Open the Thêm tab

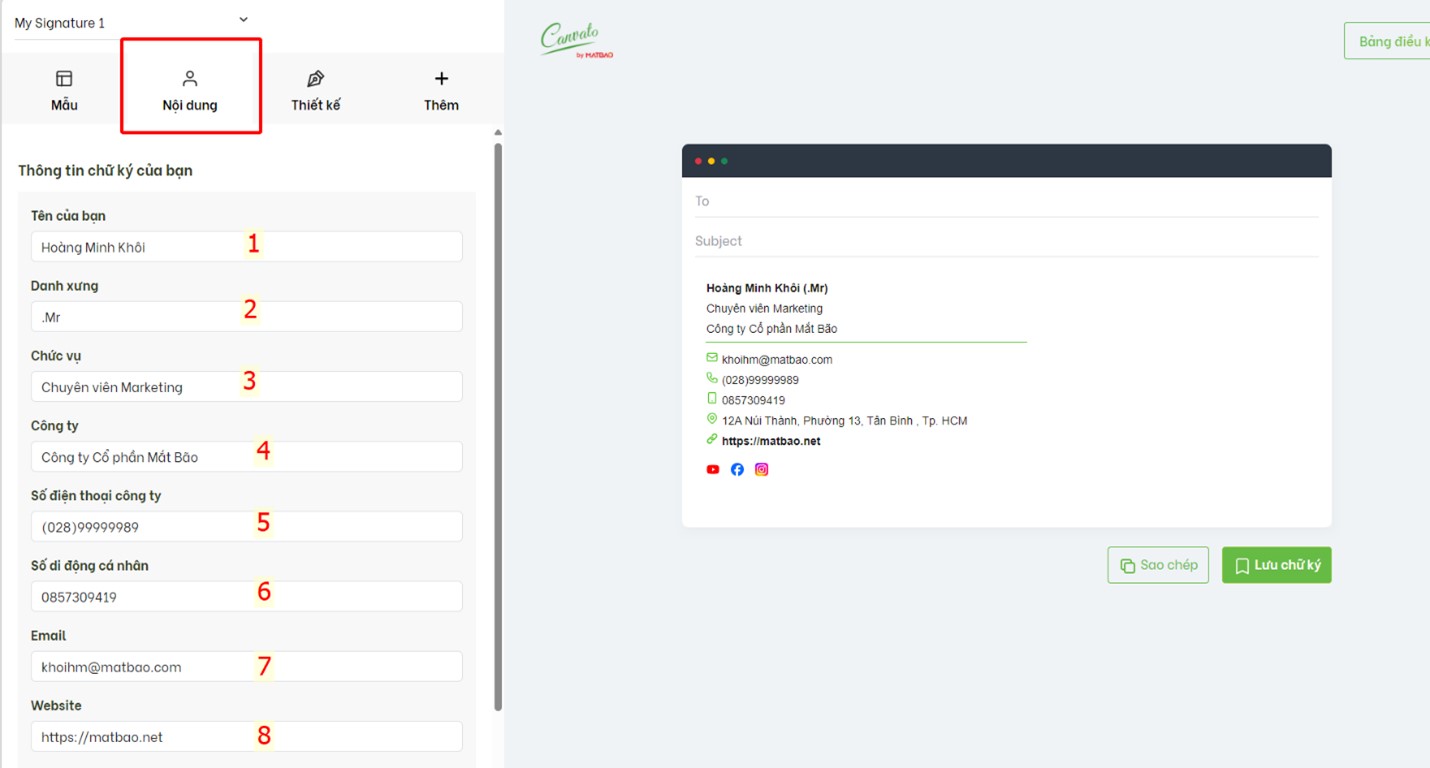(x=441, y=90)
